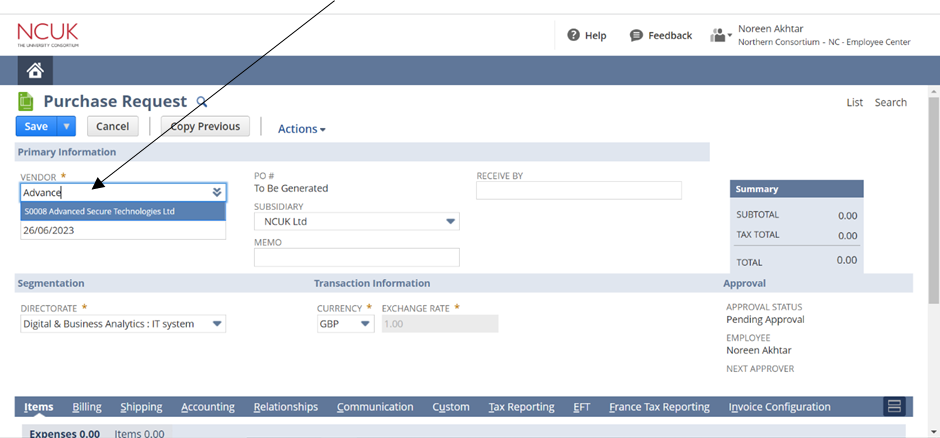Open the Vendor field dropdown arrow
This screenshot has width=940, height=438.
point(217,192)
